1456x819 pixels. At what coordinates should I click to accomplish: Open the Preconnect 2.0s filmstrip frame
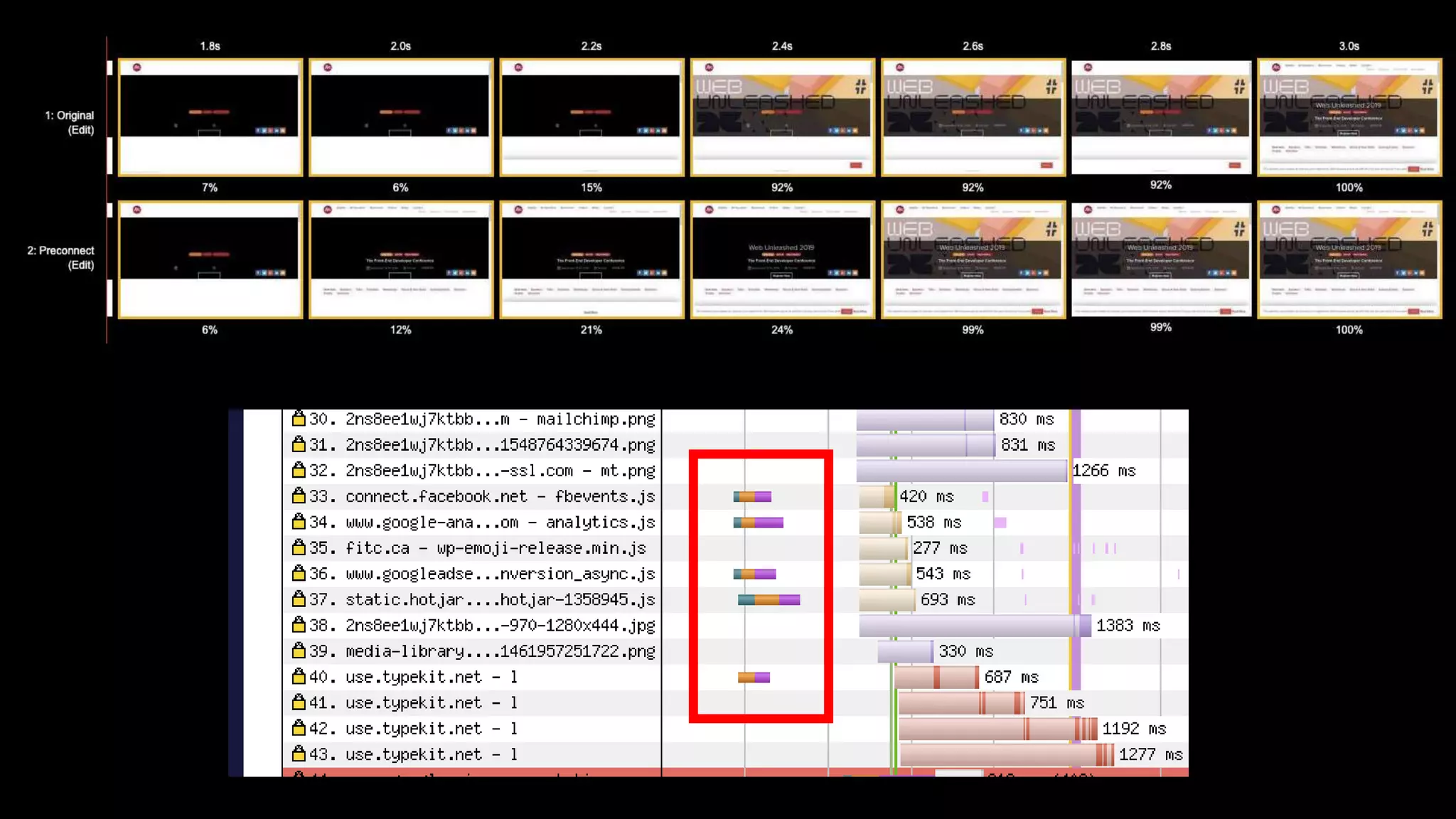(x=401, y=259)
